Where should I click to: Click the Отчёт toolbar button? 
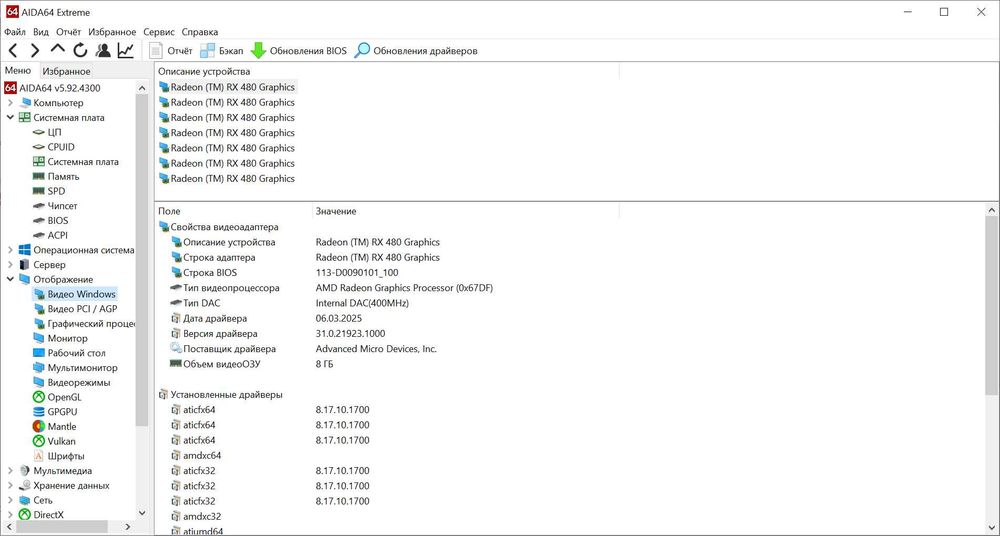pos(170,50)
